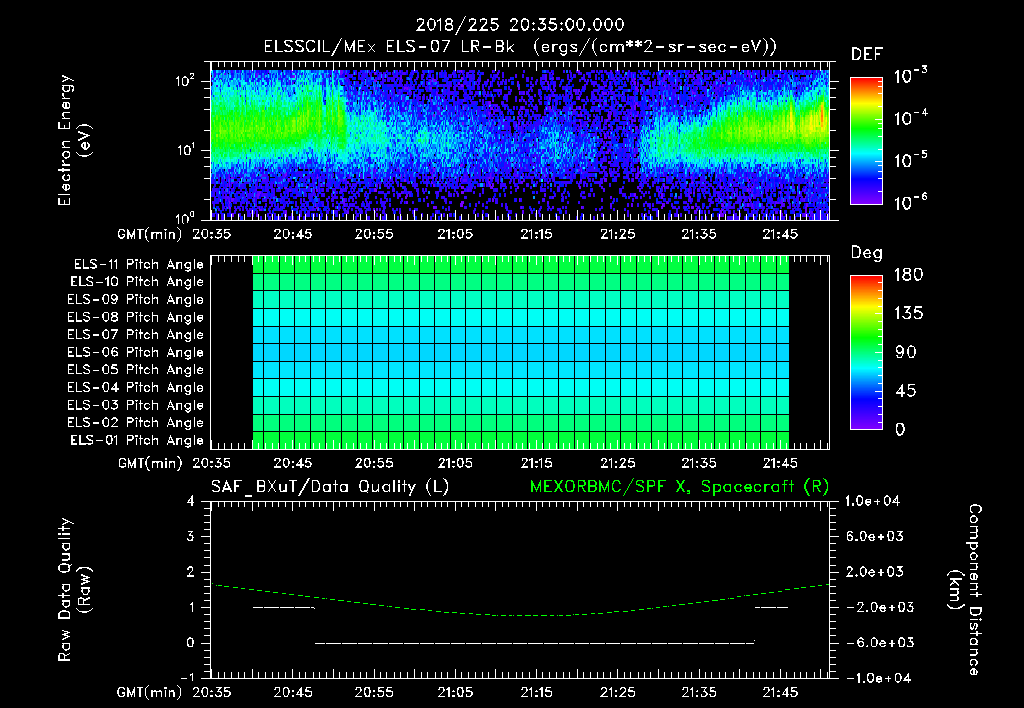Click the 3 tick on the Raw Data Quality axis
Viewport: 1024px width, 708px height.
191,537
